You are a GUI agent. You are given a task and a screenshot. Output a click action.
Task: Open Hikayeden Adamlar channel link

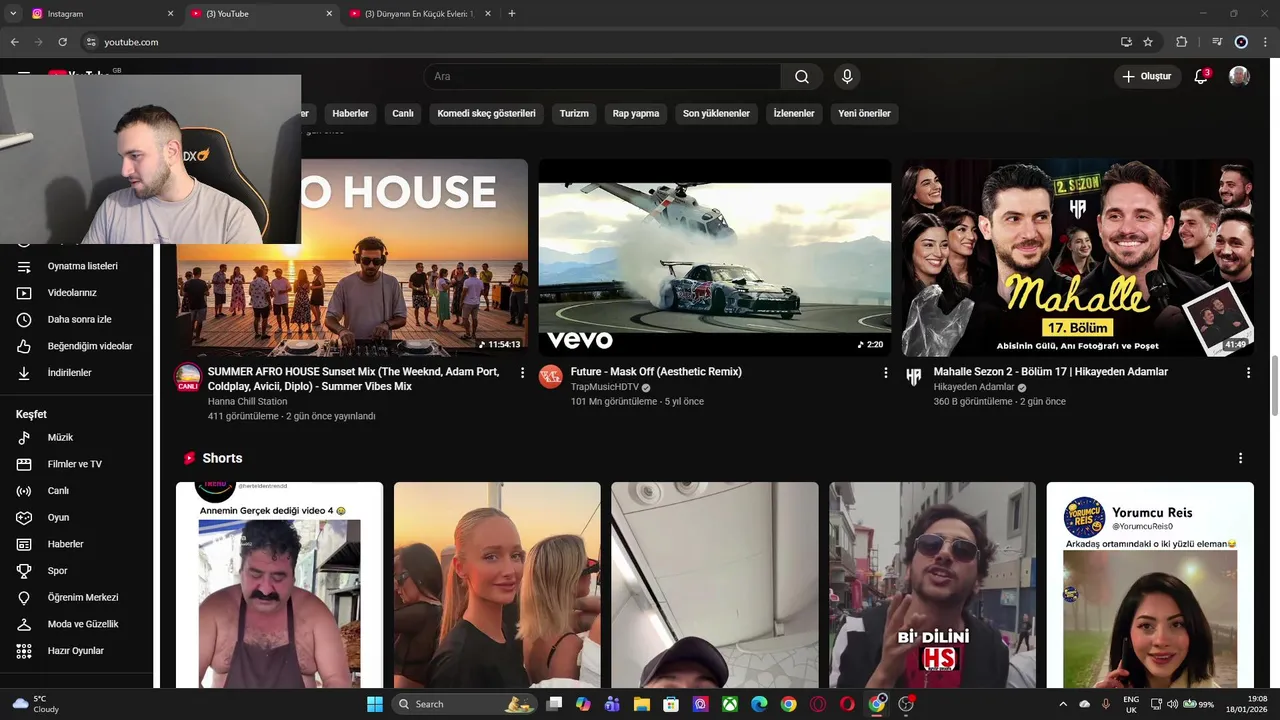click(974, 387)
